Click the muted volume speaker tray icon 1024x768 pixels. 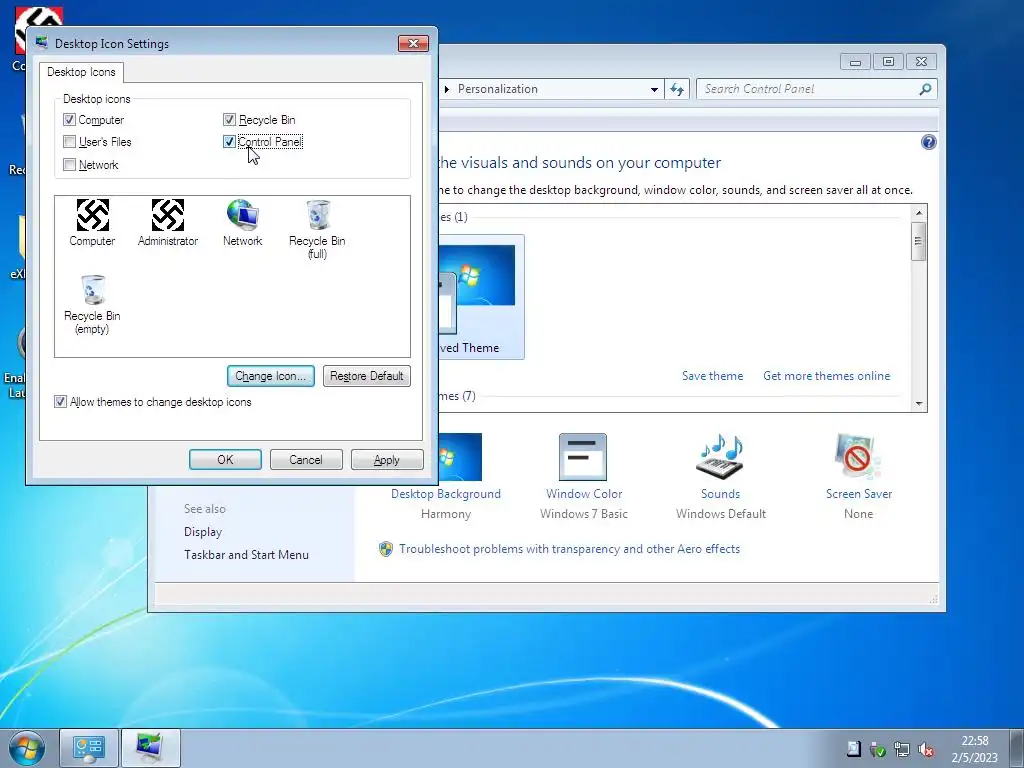point(925,750)
